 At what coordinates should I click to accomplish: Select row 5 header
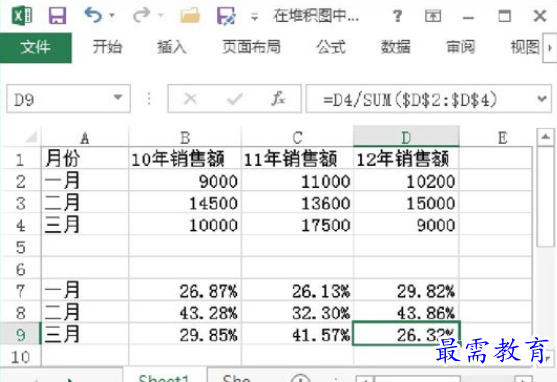tap(20, 247)
